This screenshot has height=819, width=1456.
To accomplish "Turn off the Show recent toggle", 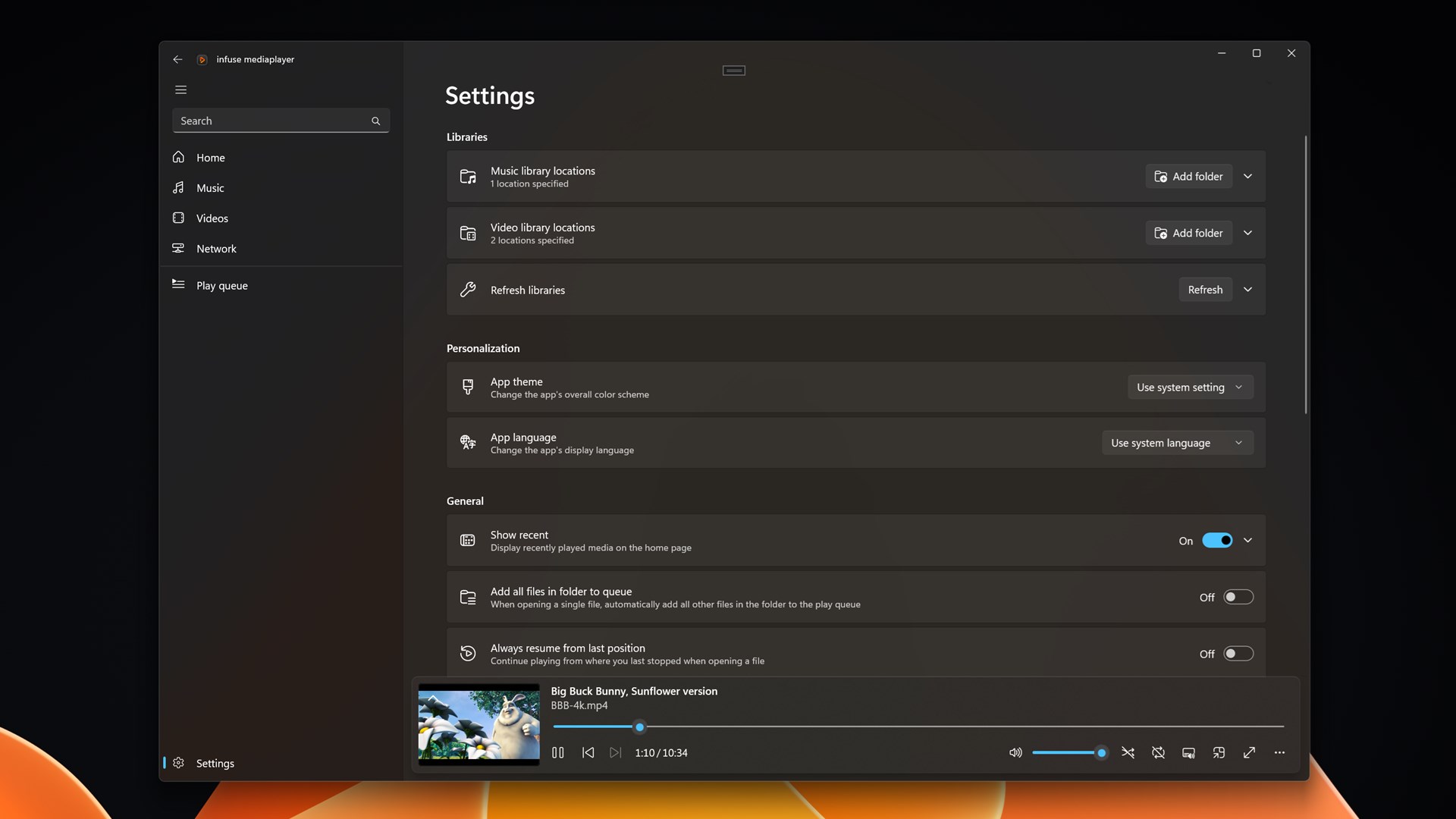I will coord(1216,540).
